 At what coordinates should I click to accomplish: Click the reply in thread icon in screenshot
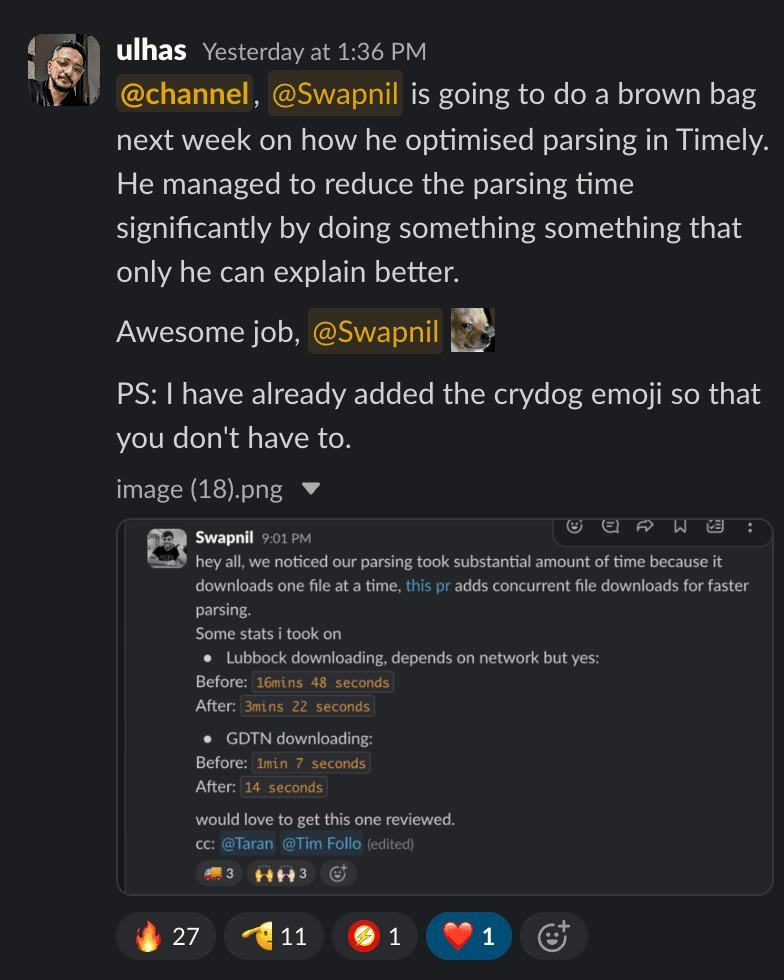610,525
